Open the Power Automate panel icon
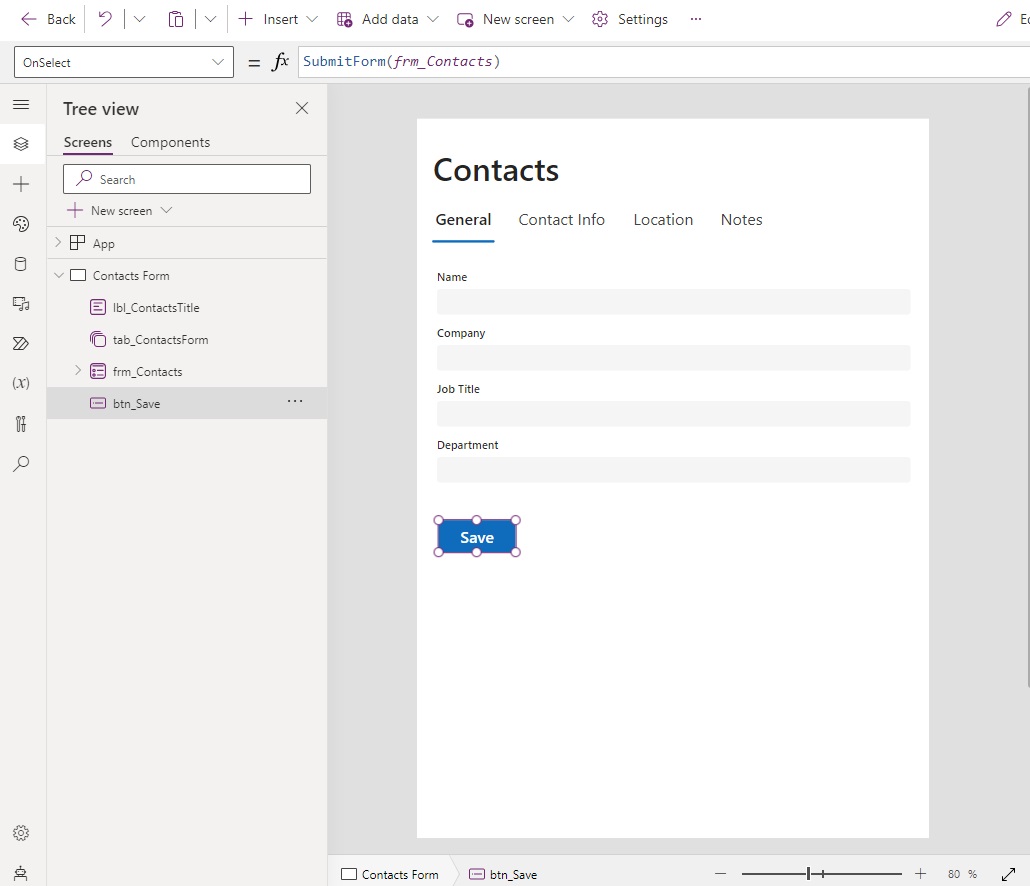 click(x=21, y=344)
